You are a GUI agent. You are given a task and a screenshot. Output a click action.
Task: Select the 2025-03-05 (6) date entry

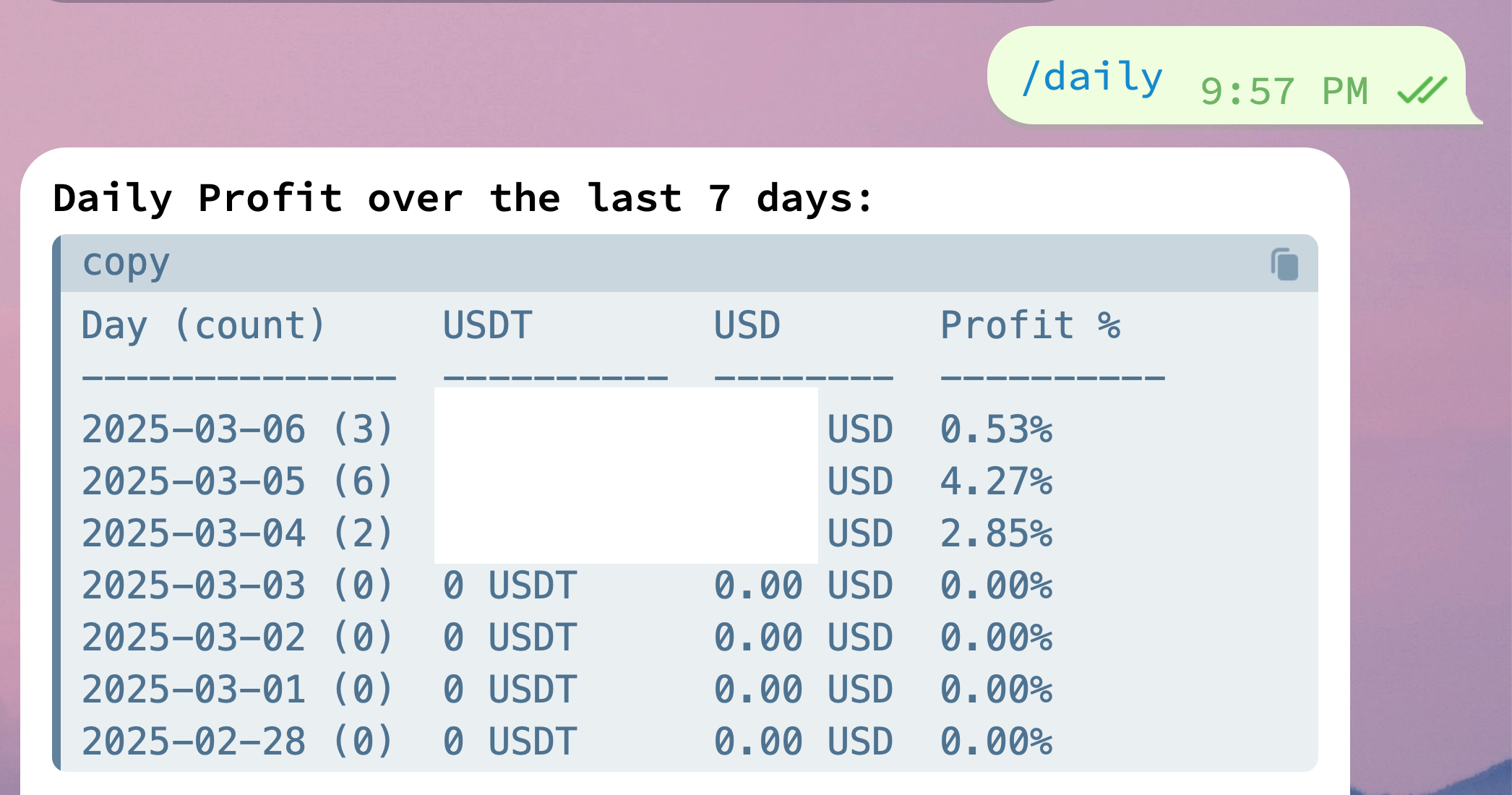pos(236,481)
